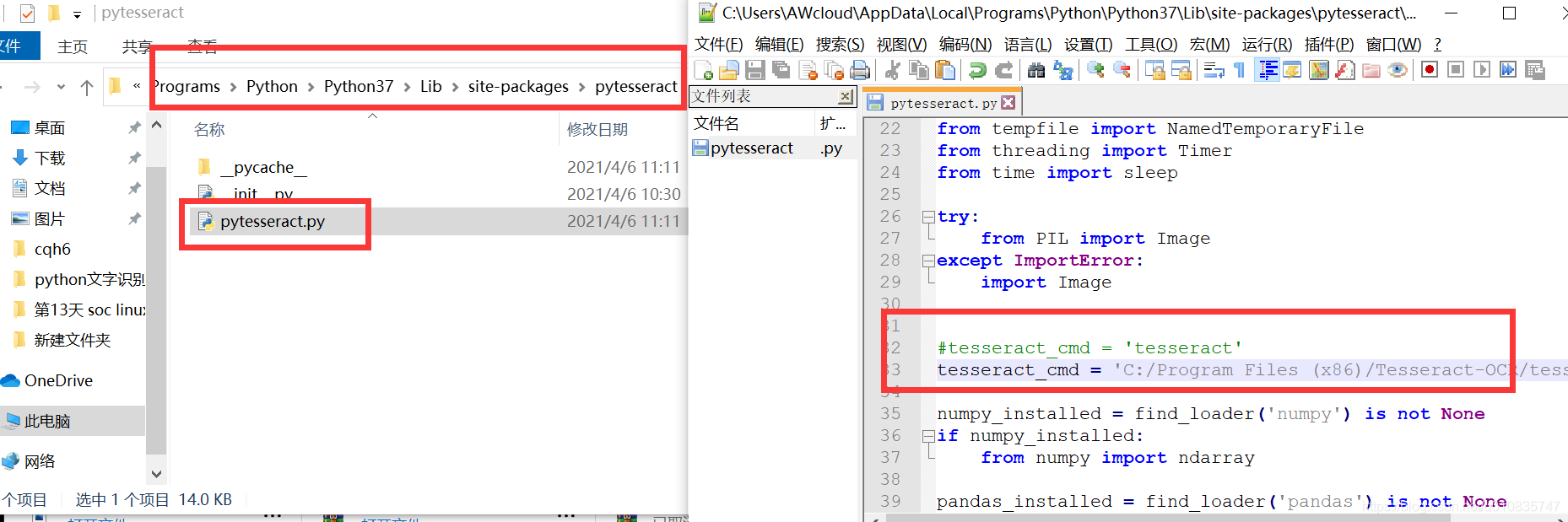
Task: Open Find with the binoculars icon
Action: (x=1036, y=70)
